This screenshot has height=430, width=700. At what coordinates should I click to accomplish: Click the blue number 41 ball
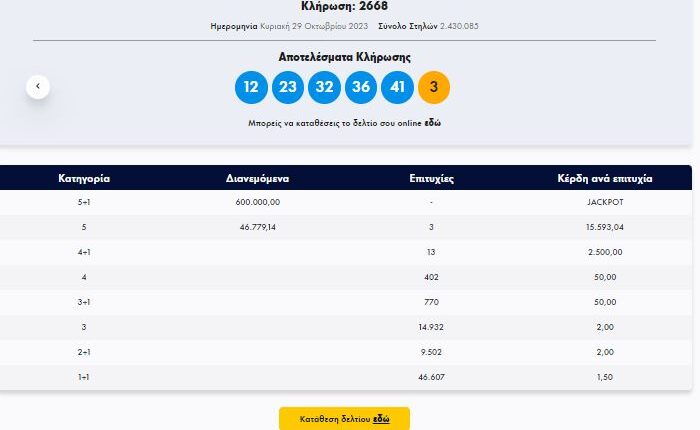(398, 87)
